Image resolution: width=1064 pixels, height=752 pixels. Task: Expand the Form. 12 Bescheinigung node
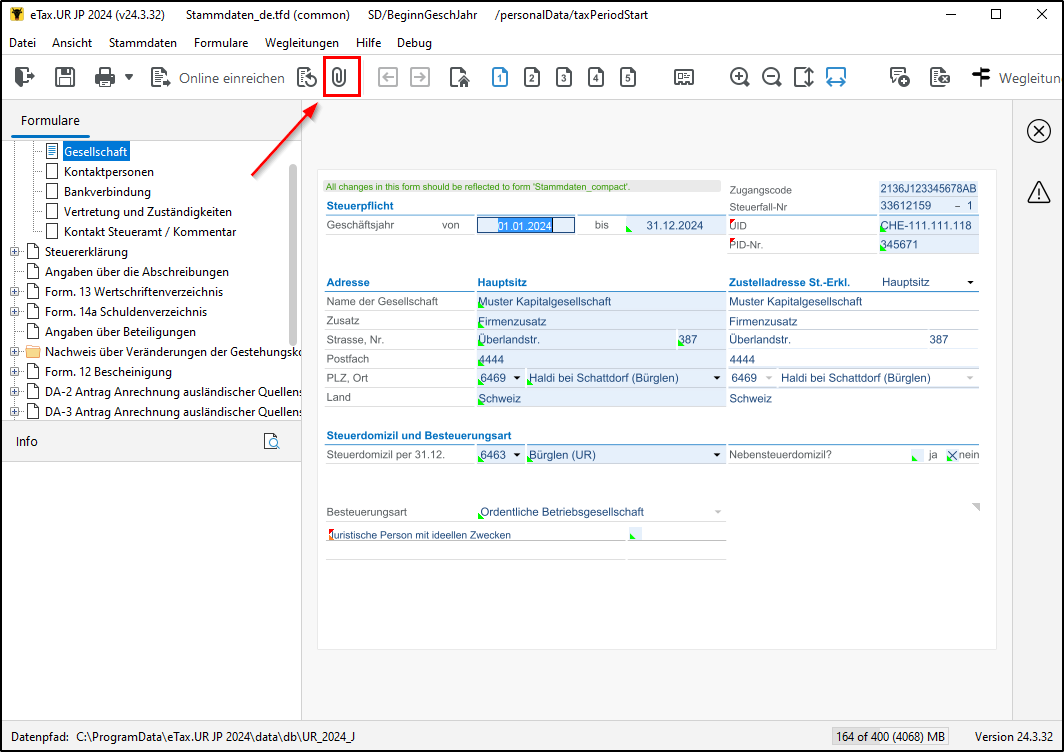pyautogui.click(x=14, y=372)
